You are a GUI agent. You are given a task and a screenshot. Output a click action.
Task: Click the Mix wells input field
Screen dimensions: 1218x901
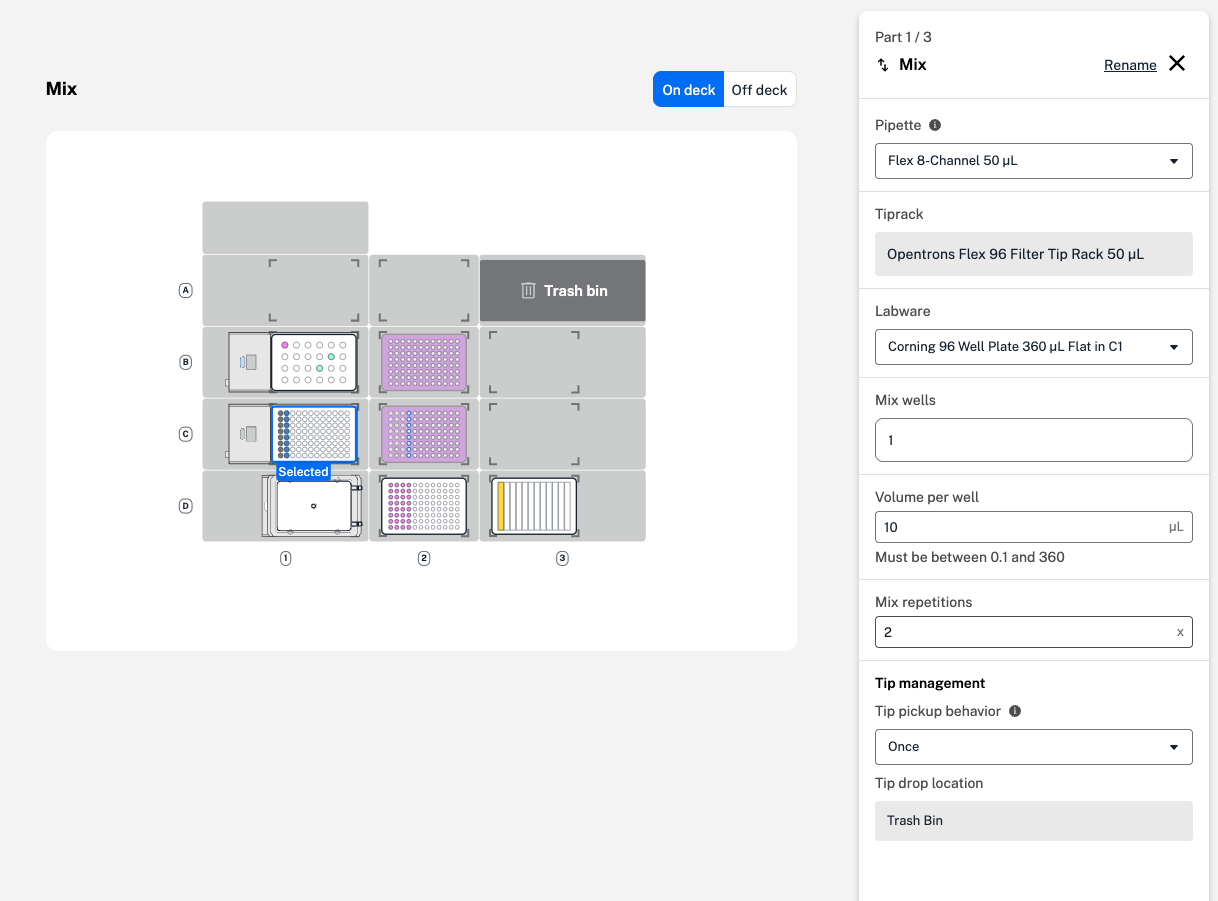(x=1033, y=440)
